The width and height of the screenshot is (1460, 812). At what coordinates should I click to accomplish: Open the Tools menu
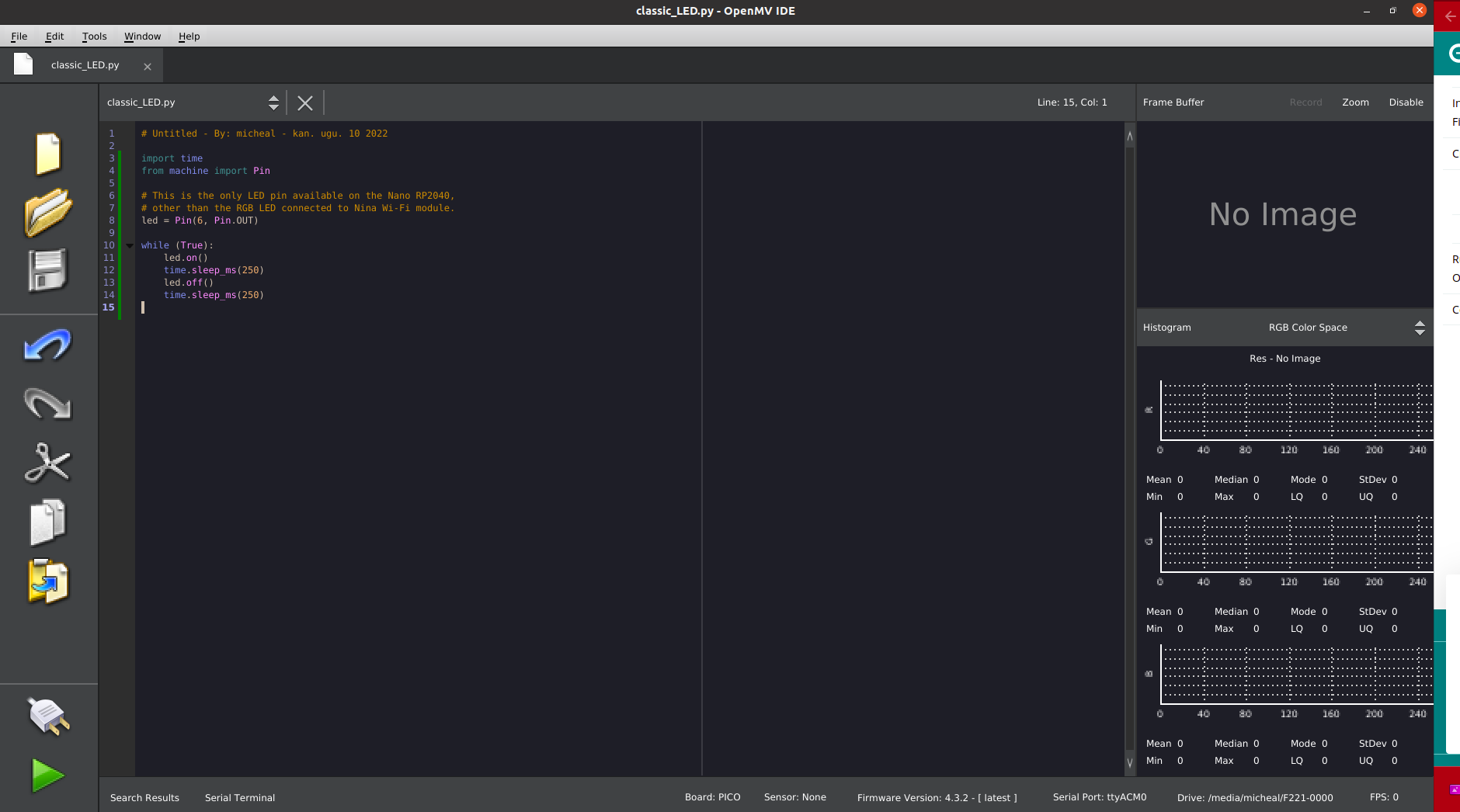94,36
